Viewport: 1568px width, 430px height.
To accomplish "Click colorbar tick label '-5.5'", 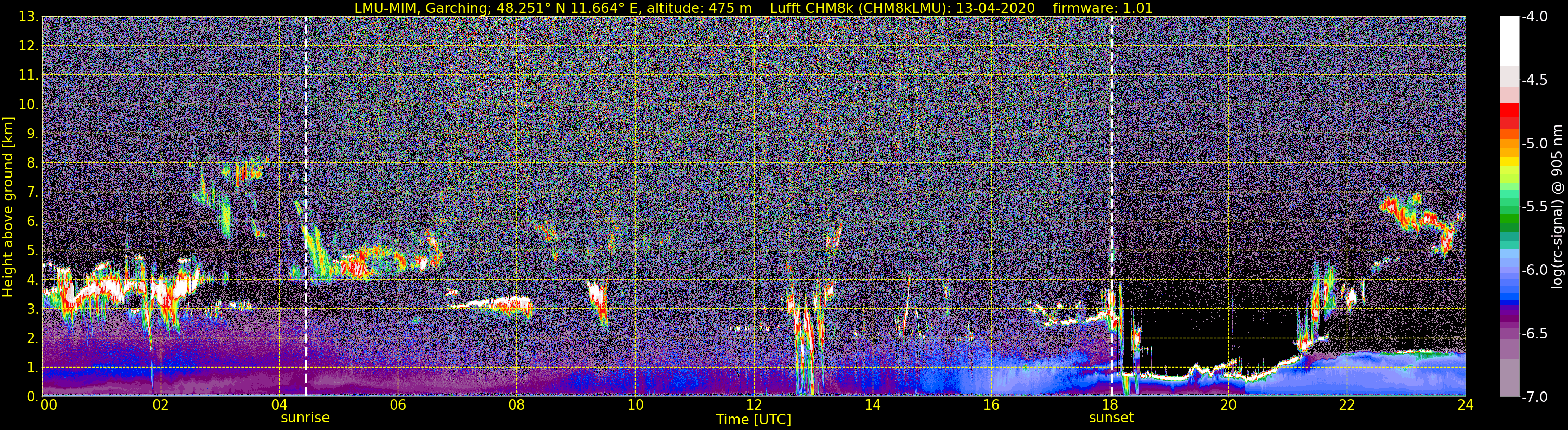I will pyautogui.click(x=1535, y=207).
